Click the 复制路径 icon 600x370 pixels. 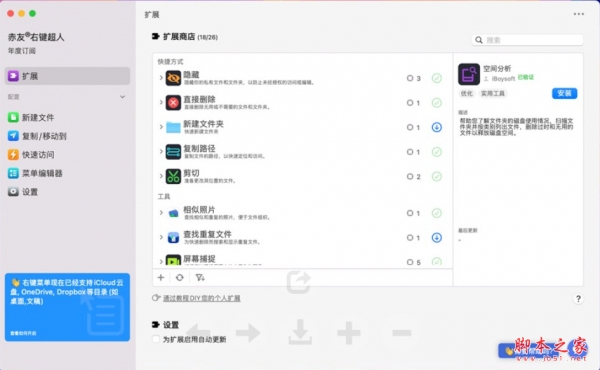coord(173,152)
